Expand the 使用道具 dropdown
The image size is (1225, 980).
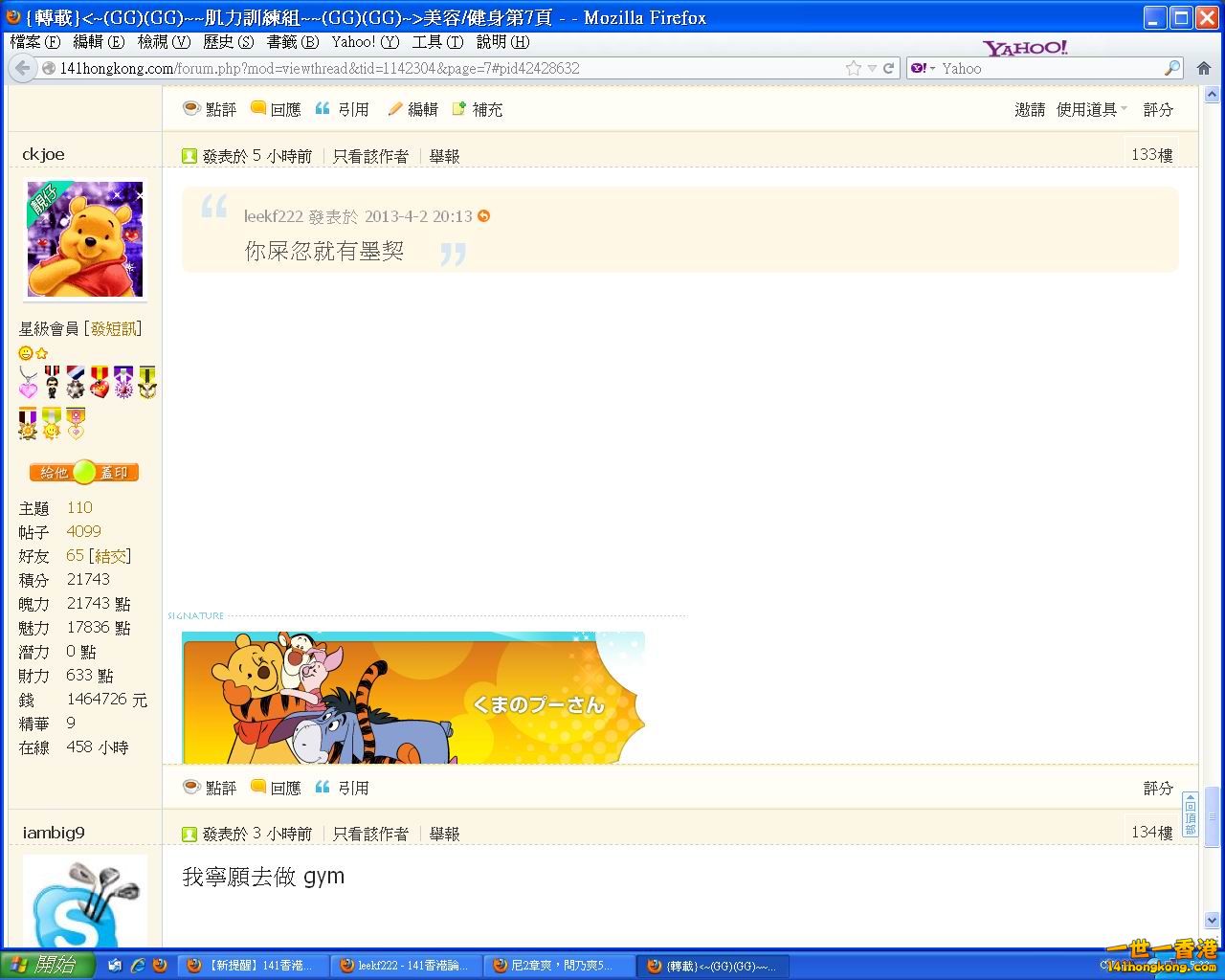tap(1091, 110)
